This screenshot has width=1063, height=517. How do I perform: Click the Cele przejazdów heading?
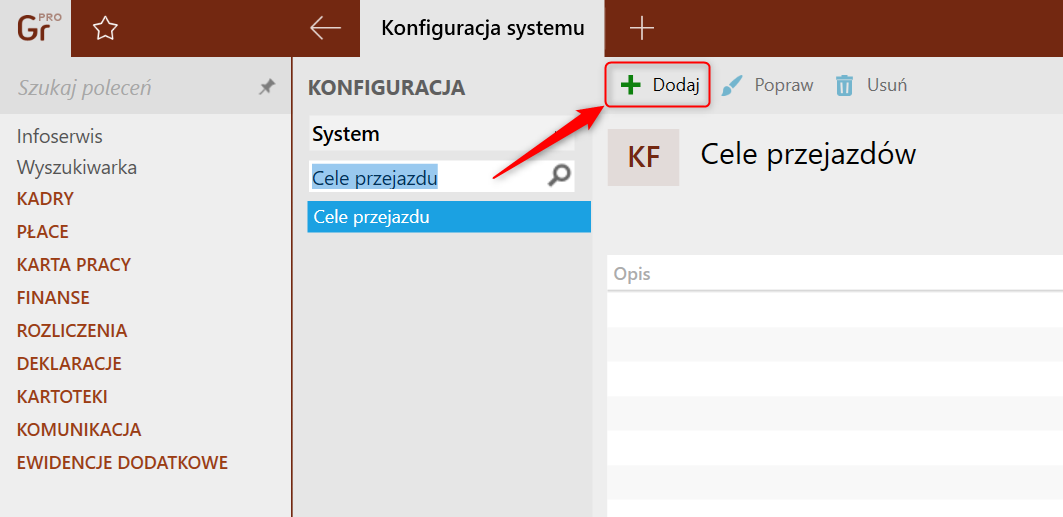pyautogui.click(x=808, y=154)
